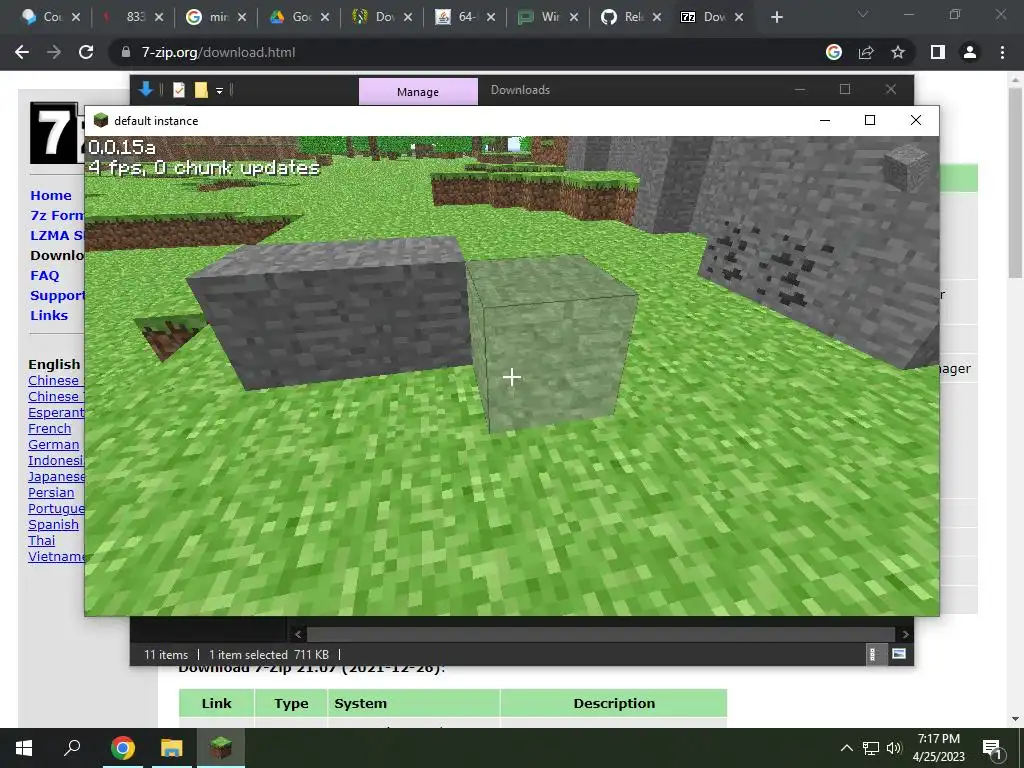Click the grass block icon in Minecraft title bar
This screenshot has height=768, width=1024.
101,120
